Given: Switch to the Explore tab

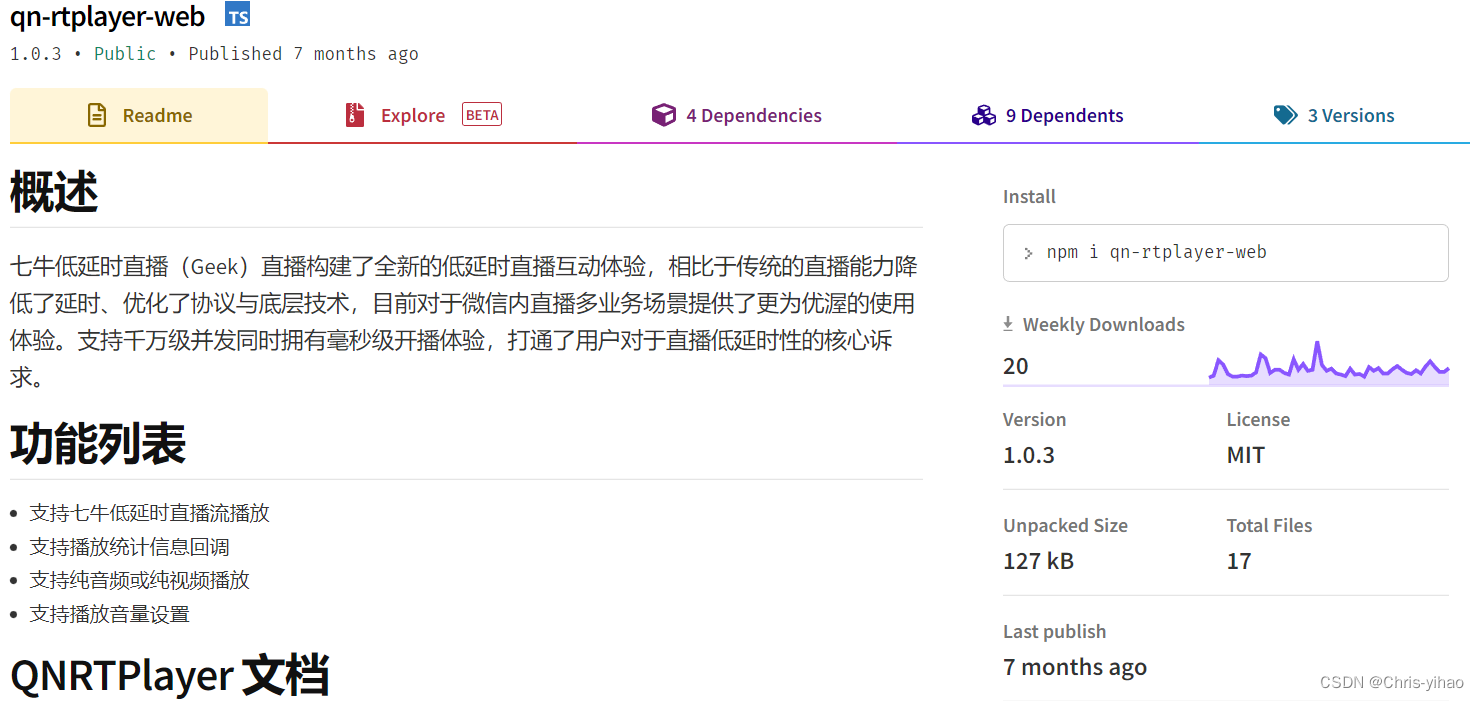Looking at the screenshot, I should click(423, 115).
